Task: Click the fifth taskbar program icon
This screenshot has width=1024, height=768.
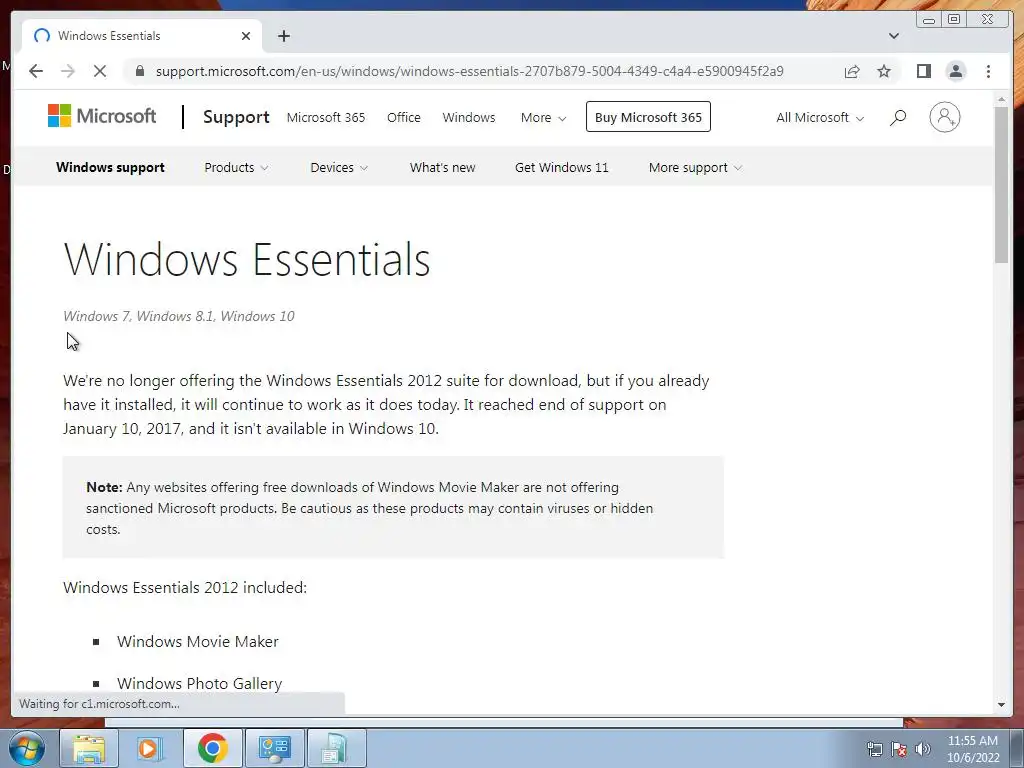Action: [x=336, y=748]
